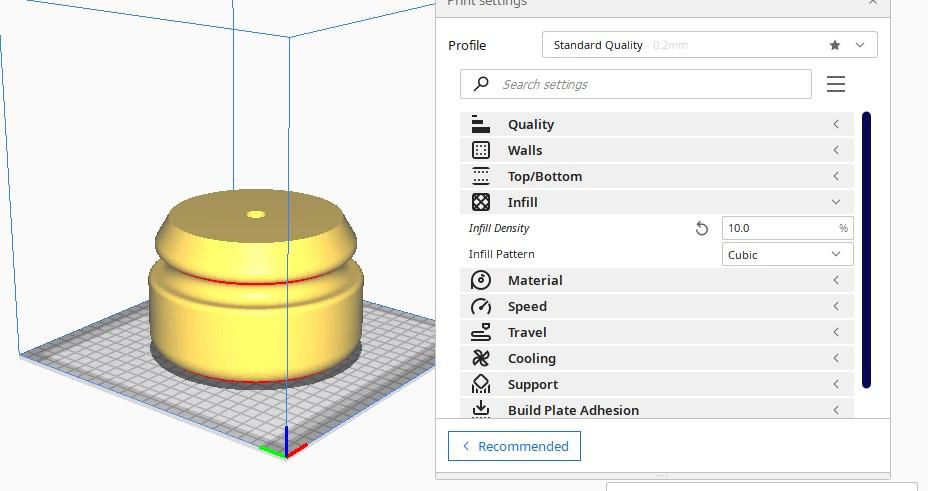Collapse the Infill section chevron
928x491 pixels.
[x=836, y=202]
